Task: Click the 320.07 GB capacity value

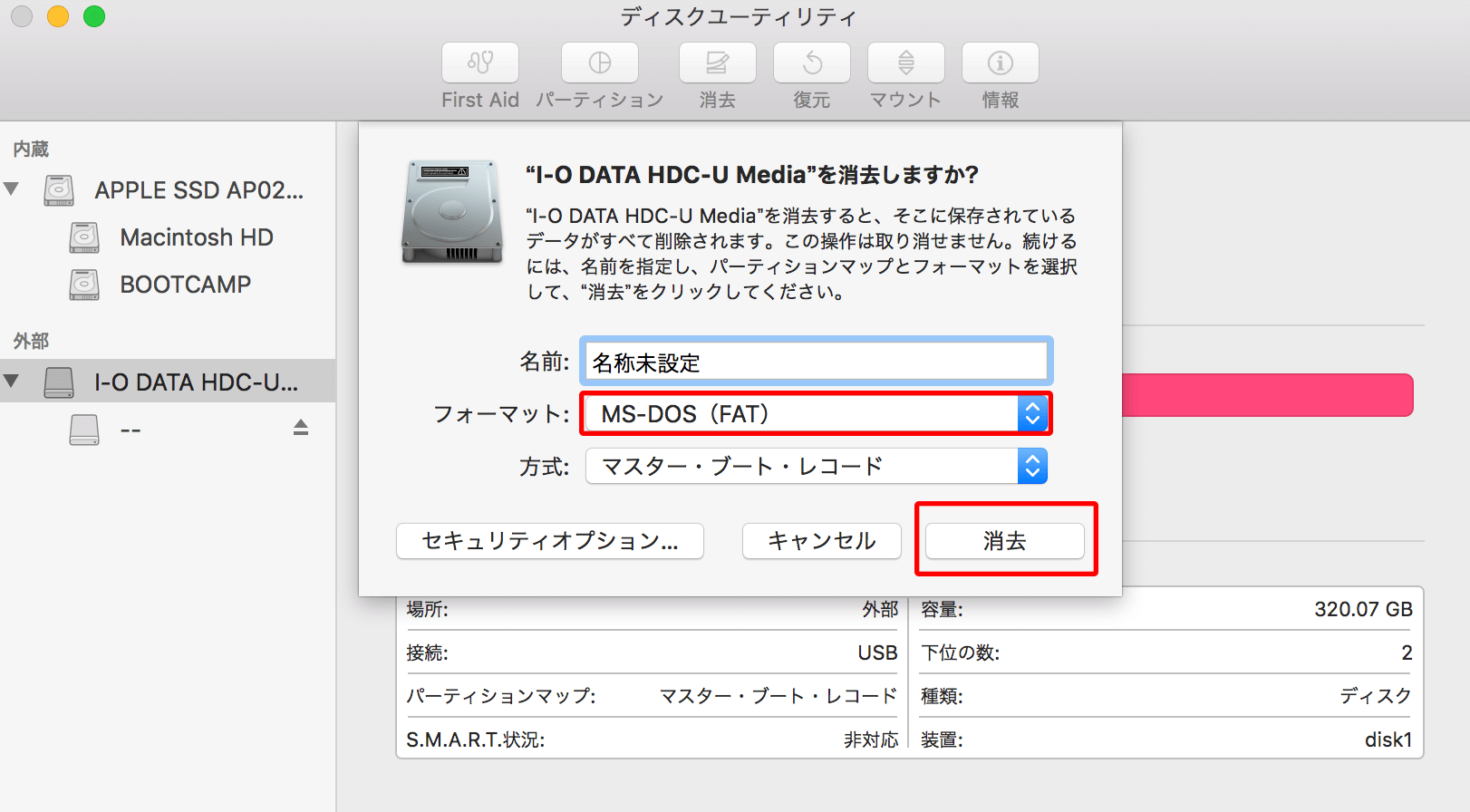Action: (x=1363, y=609)
